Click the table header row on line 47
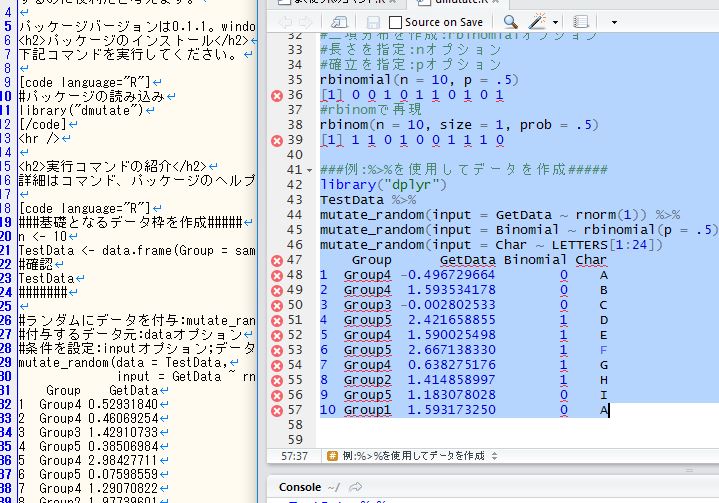 point(479,260)
